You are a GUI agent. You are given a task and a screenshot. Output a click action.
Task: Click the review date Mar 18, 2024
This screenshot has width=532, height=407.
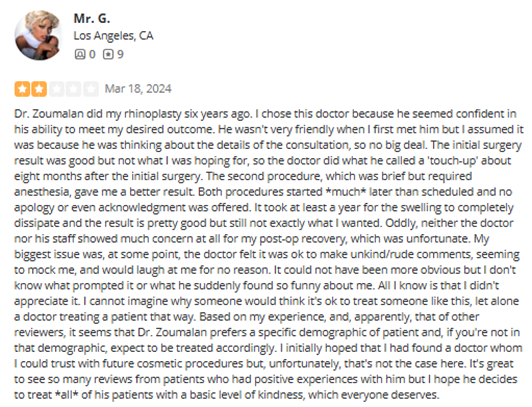click(x=138, y=89)
